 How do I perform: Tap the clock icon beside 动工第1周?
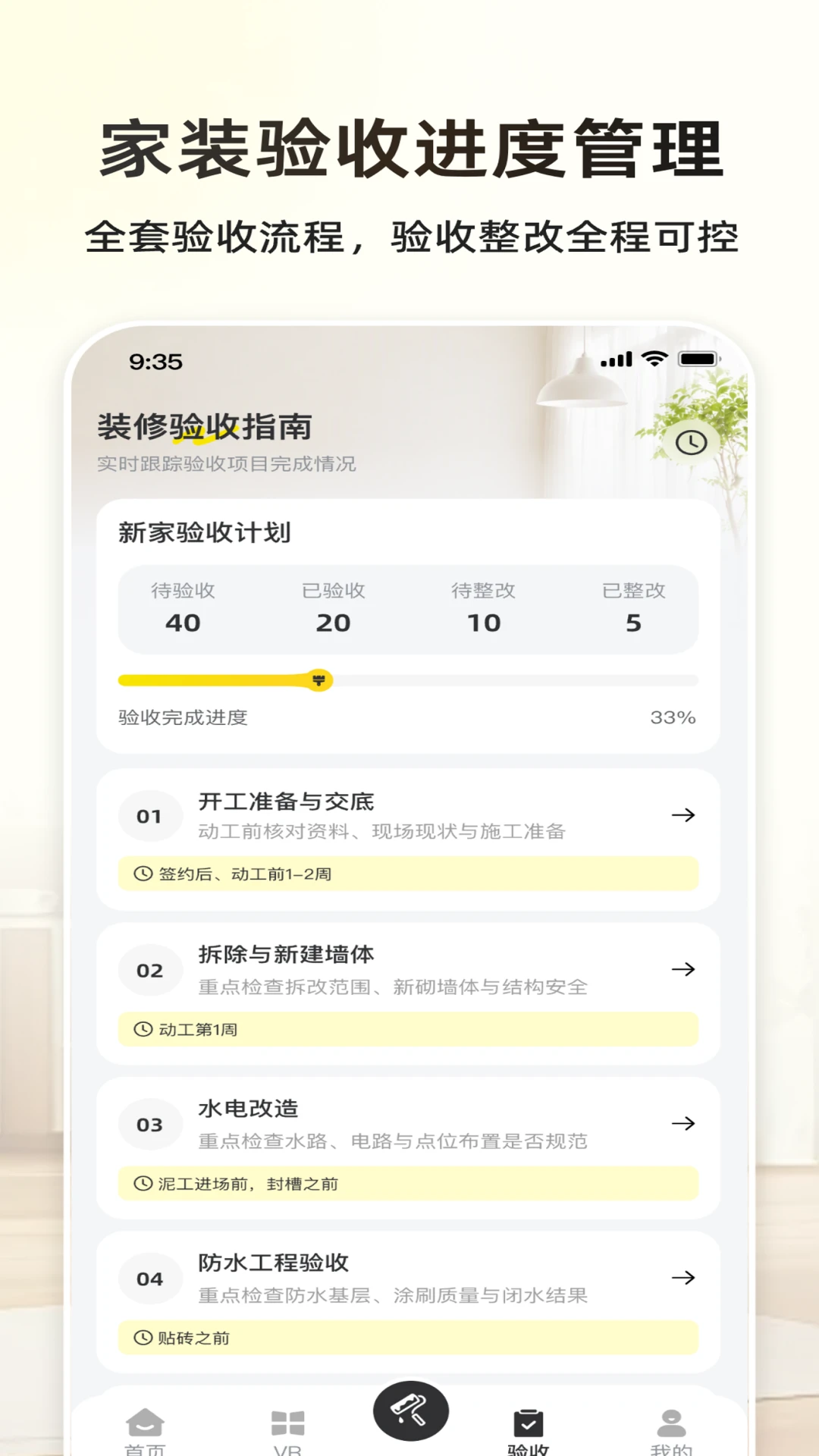pos(143,1029)
